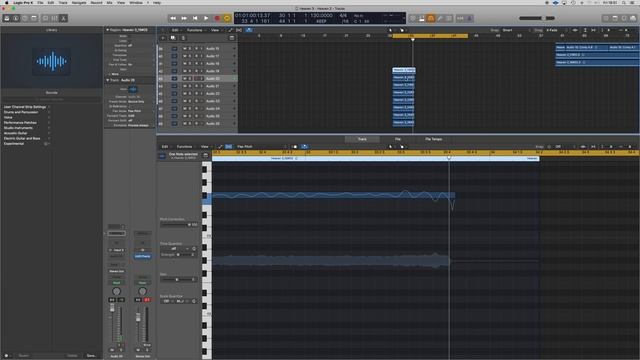Toggle the orange Tuner button

click(431, 18)
